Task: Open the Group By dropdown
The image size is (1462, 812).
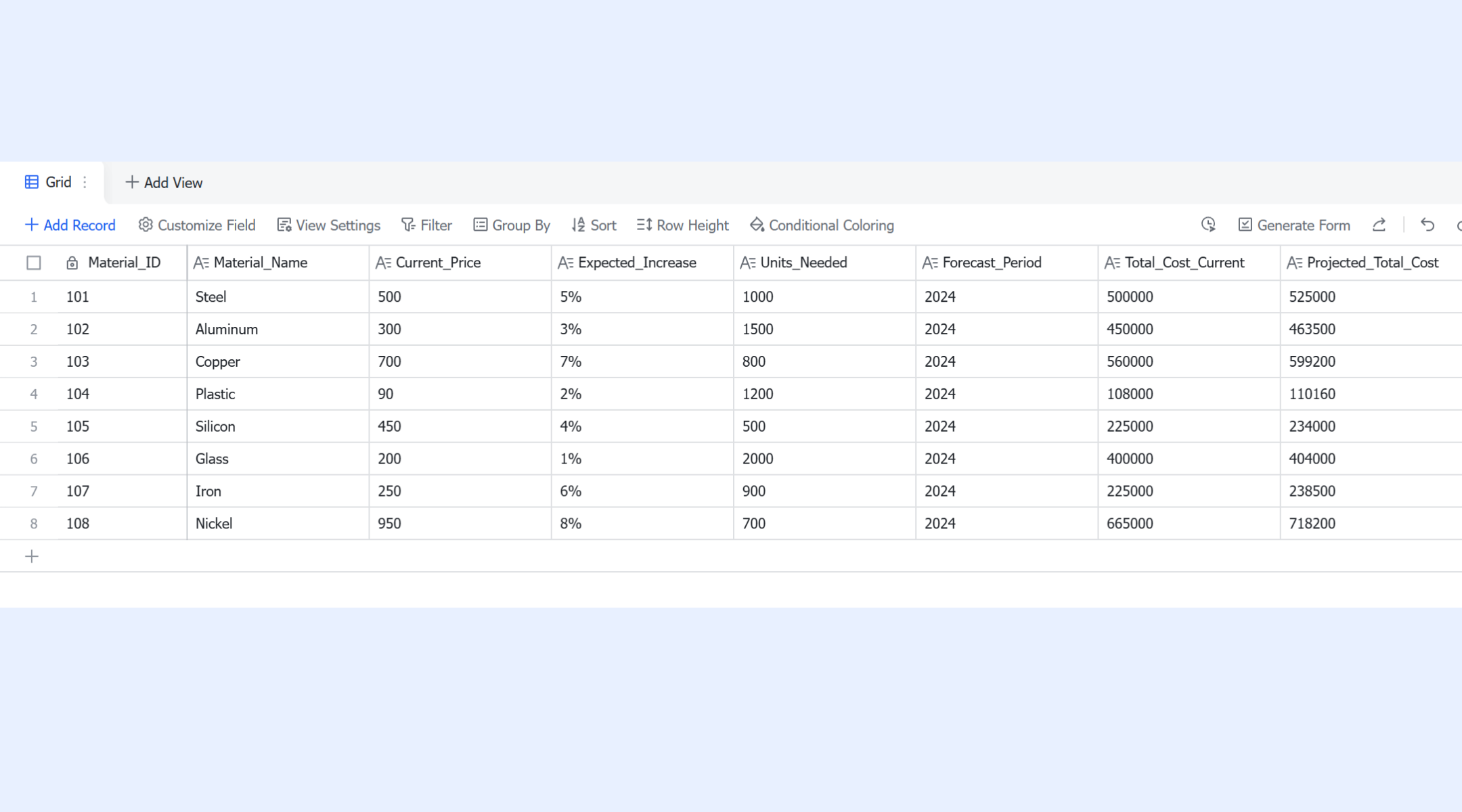Action: 512,225
